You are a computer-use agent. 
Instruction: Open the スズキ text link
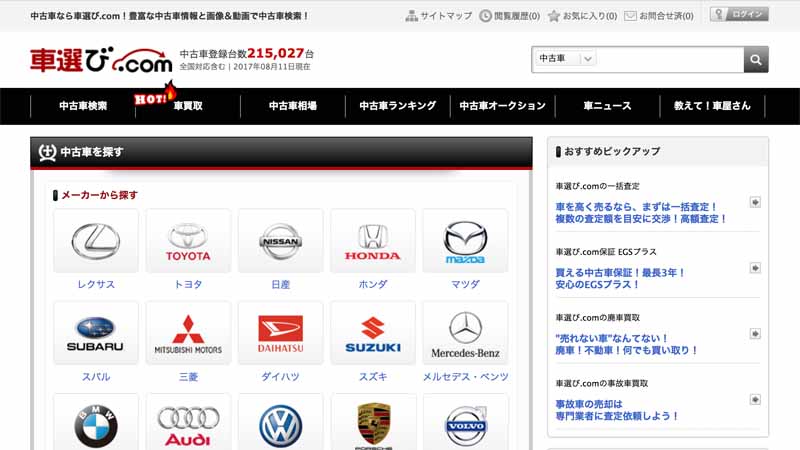[373, 377]
